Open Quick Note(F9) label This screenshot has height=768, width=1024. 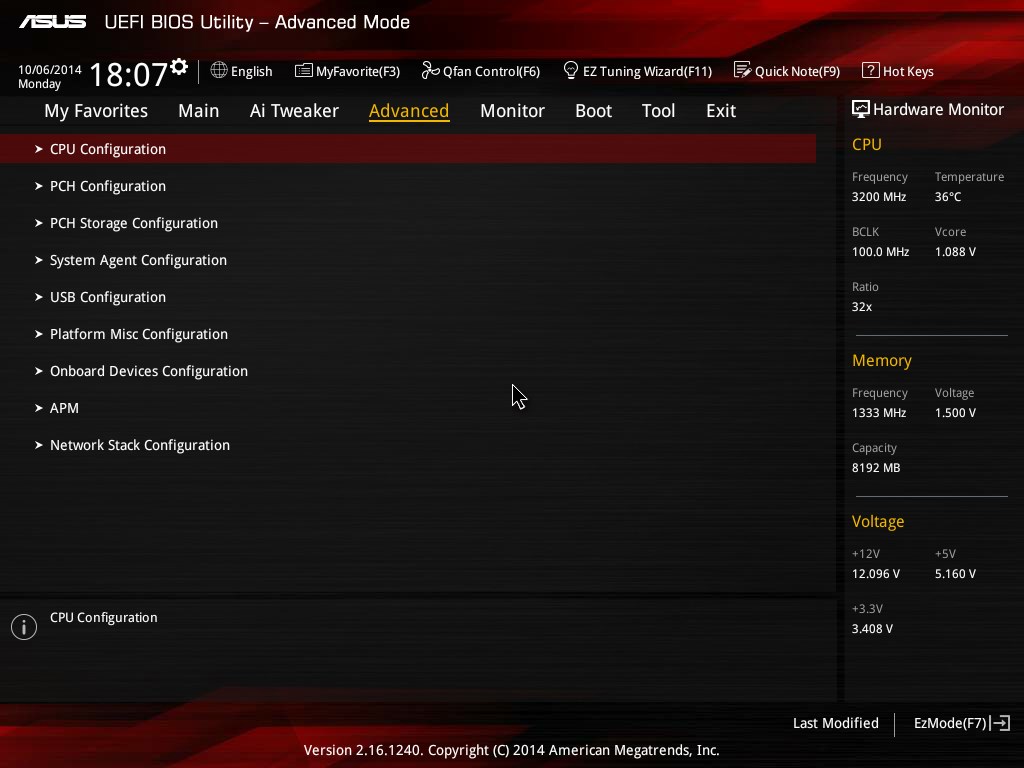pyautogui.click(x=797, y=71)
